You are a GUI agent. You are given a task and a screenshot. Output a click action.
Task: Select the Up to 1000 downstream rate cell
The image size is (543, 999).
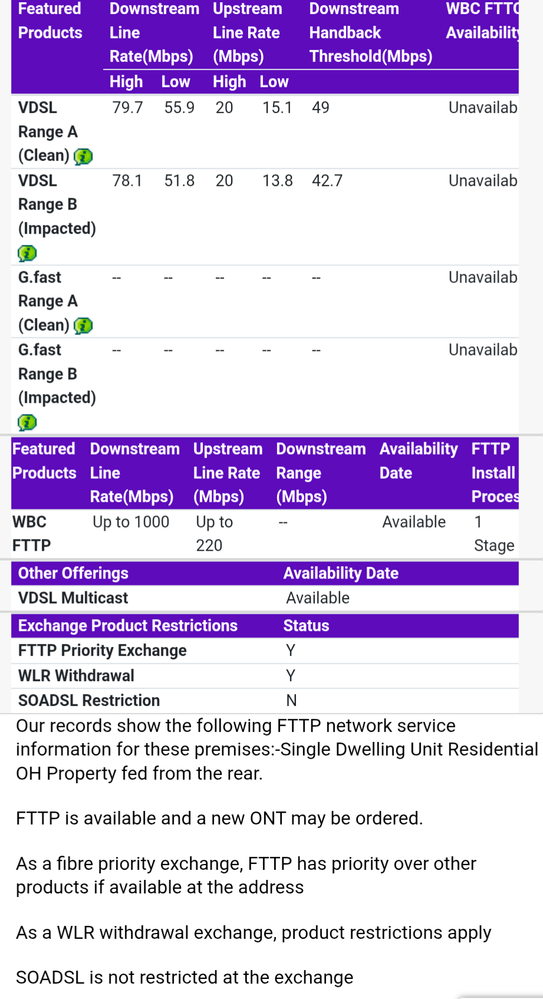131,522
